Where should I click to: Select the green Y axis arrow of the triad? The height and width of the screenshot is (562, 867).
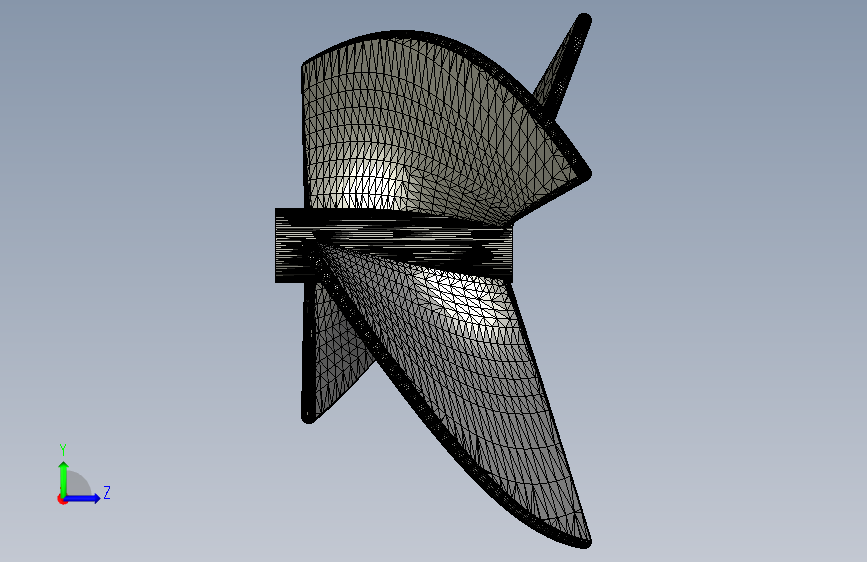tap(64, 478)
